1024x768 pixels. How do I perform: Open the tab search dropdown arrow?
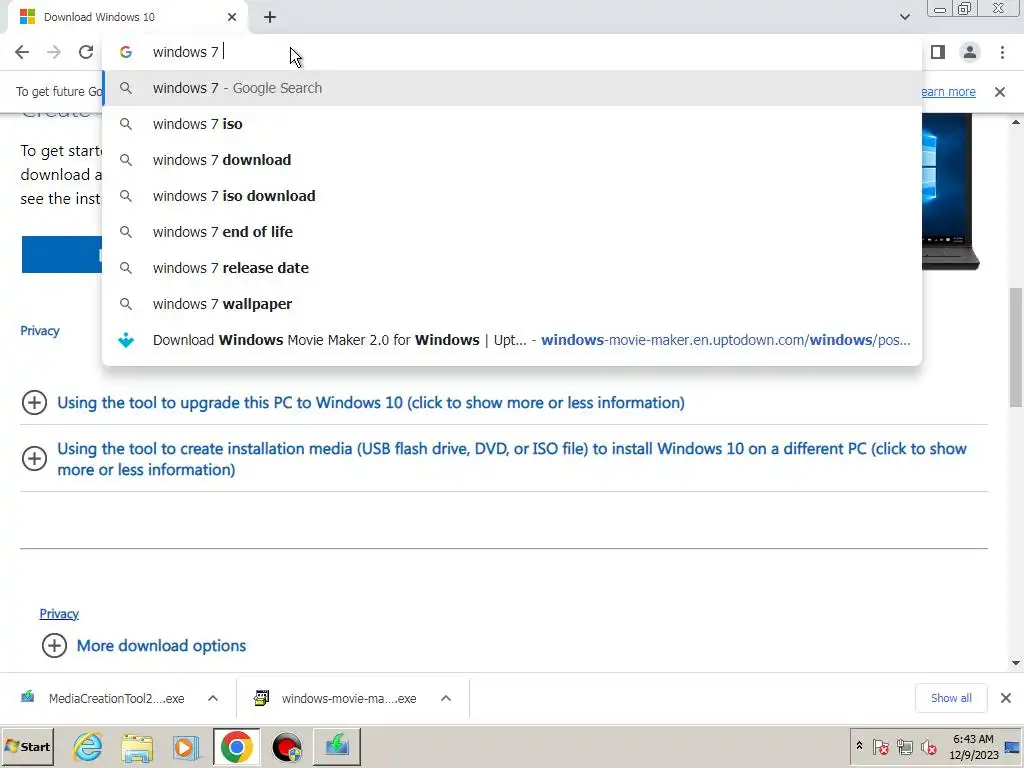(x=904, y=17)
